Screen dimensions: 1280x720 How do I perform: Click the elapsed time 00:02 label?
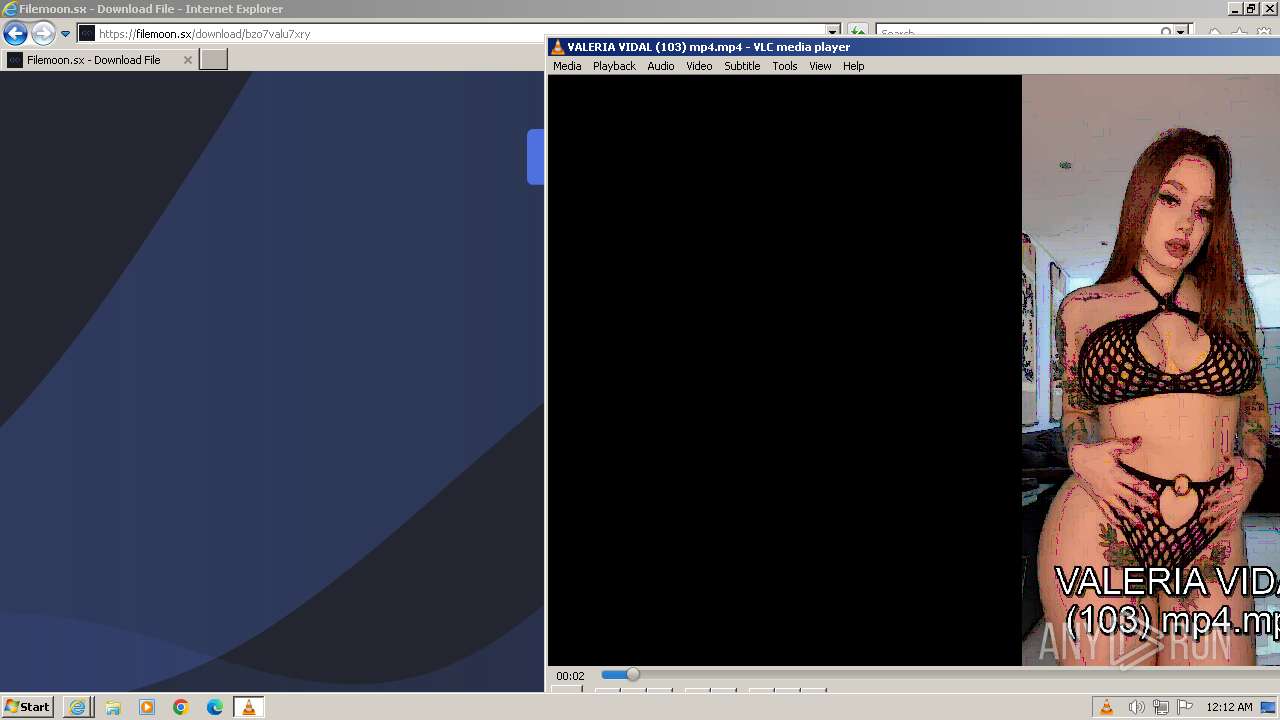570,676
